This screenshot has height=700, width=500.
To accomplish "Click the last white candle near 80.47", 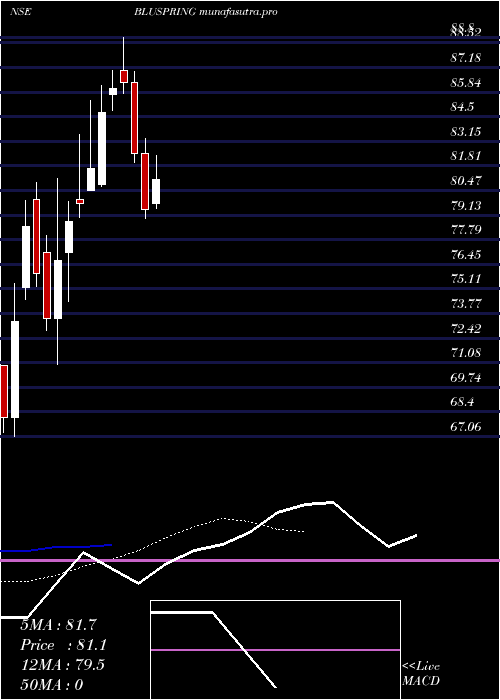I will point(156,192).
